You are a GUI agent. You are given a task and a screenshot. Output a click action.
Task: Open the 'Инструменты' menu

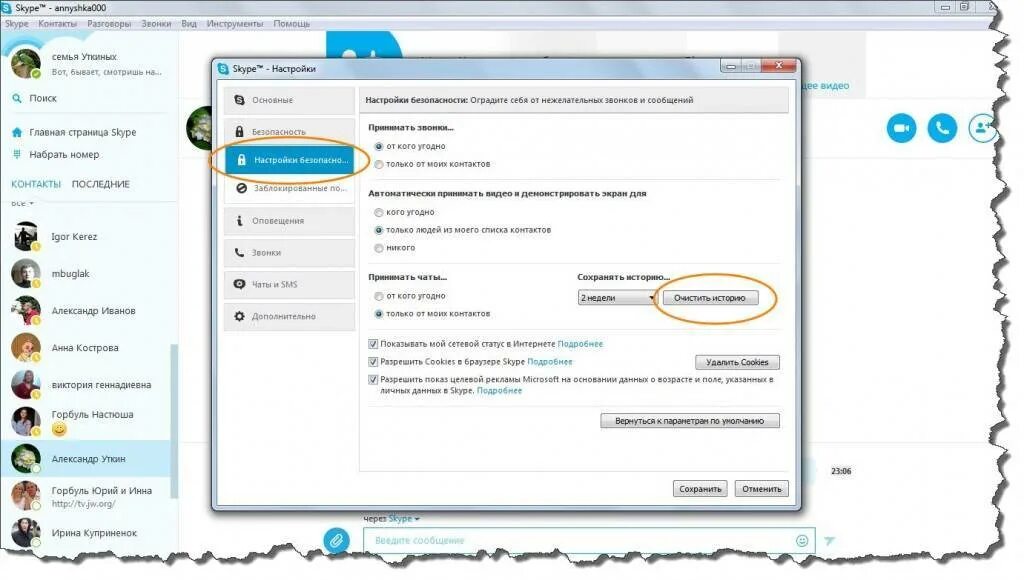[234, 24]
